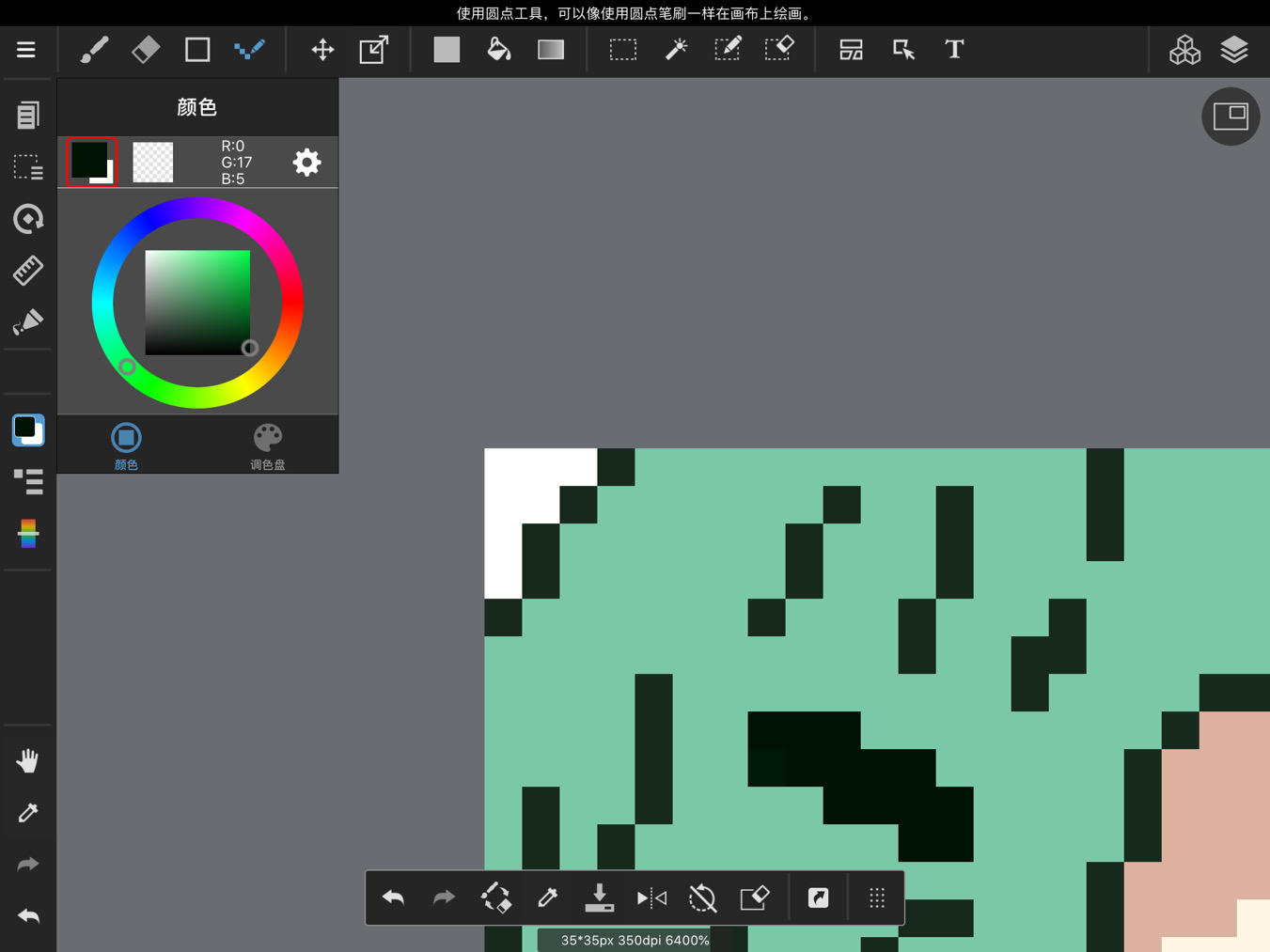Click the foreground dark green color swatch

[91, 162]
